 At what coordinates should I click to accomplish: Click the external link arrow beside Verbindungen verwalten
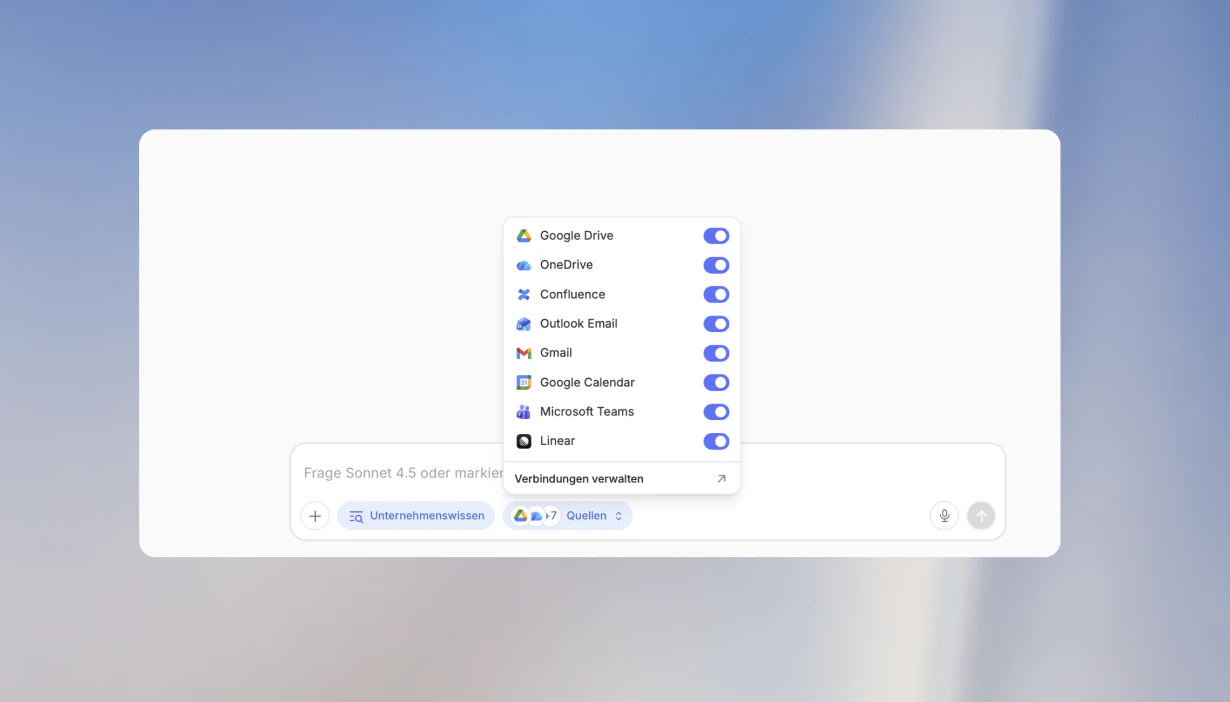coord(722,479)
